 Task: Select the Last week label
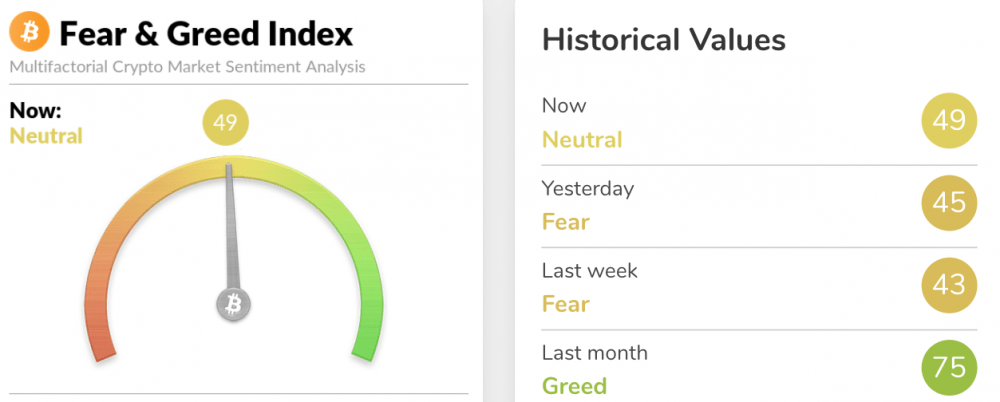click(589, 271)
